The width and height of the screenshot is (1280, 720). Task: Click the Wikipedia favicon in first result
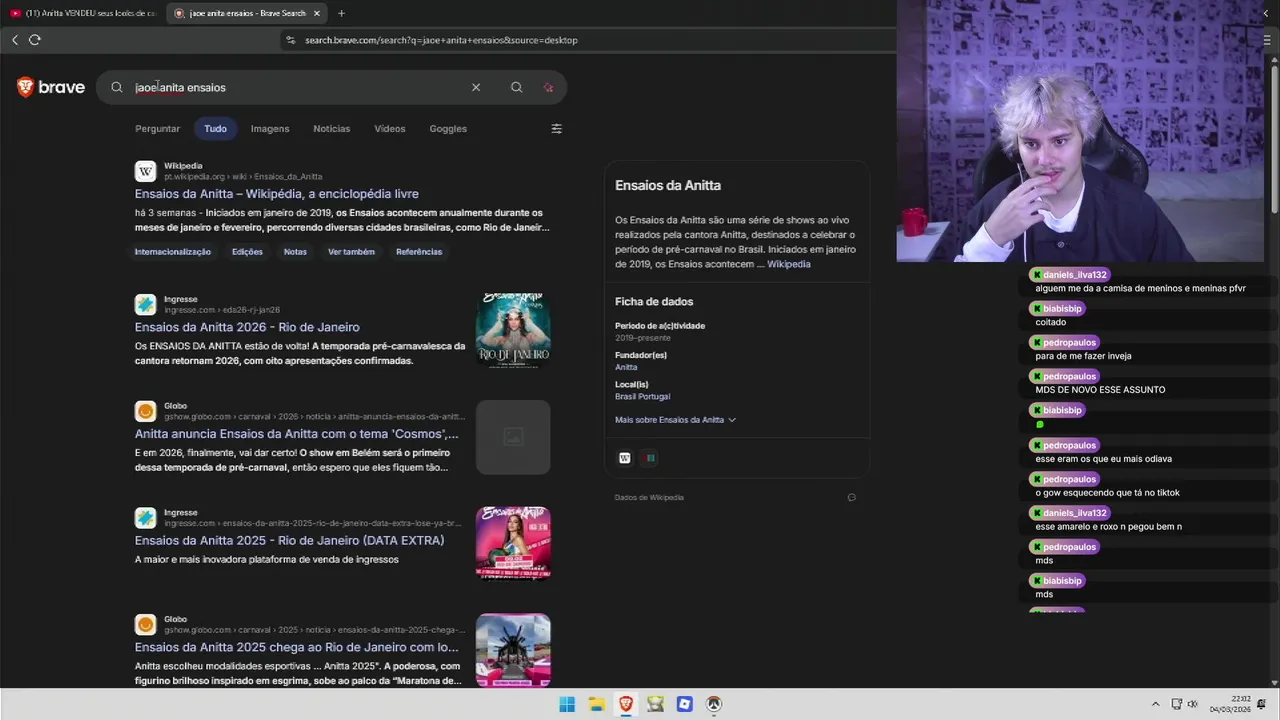click(146, 171)
